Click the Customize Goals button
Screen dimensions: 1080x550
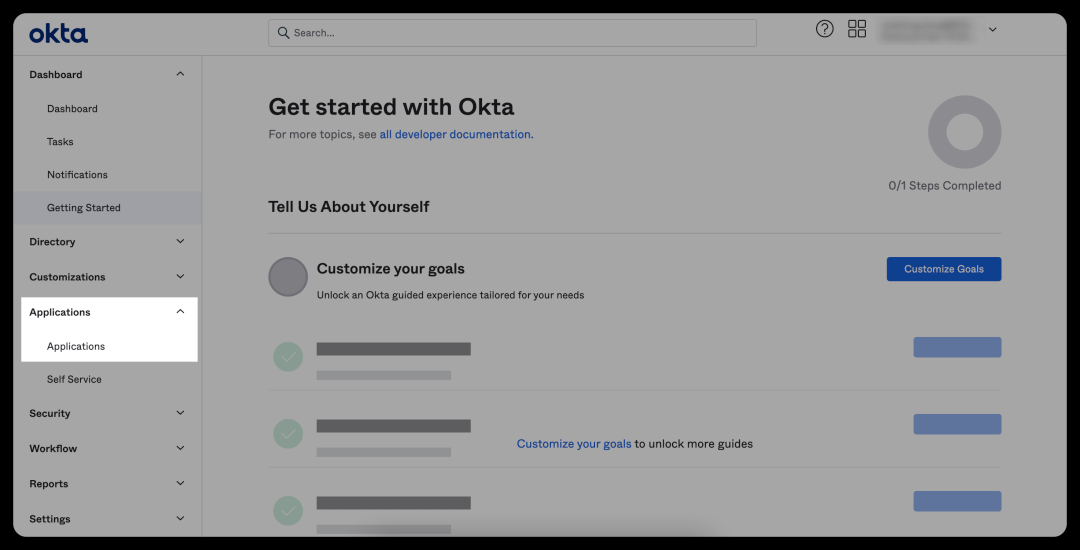click(x=943, y=269)
